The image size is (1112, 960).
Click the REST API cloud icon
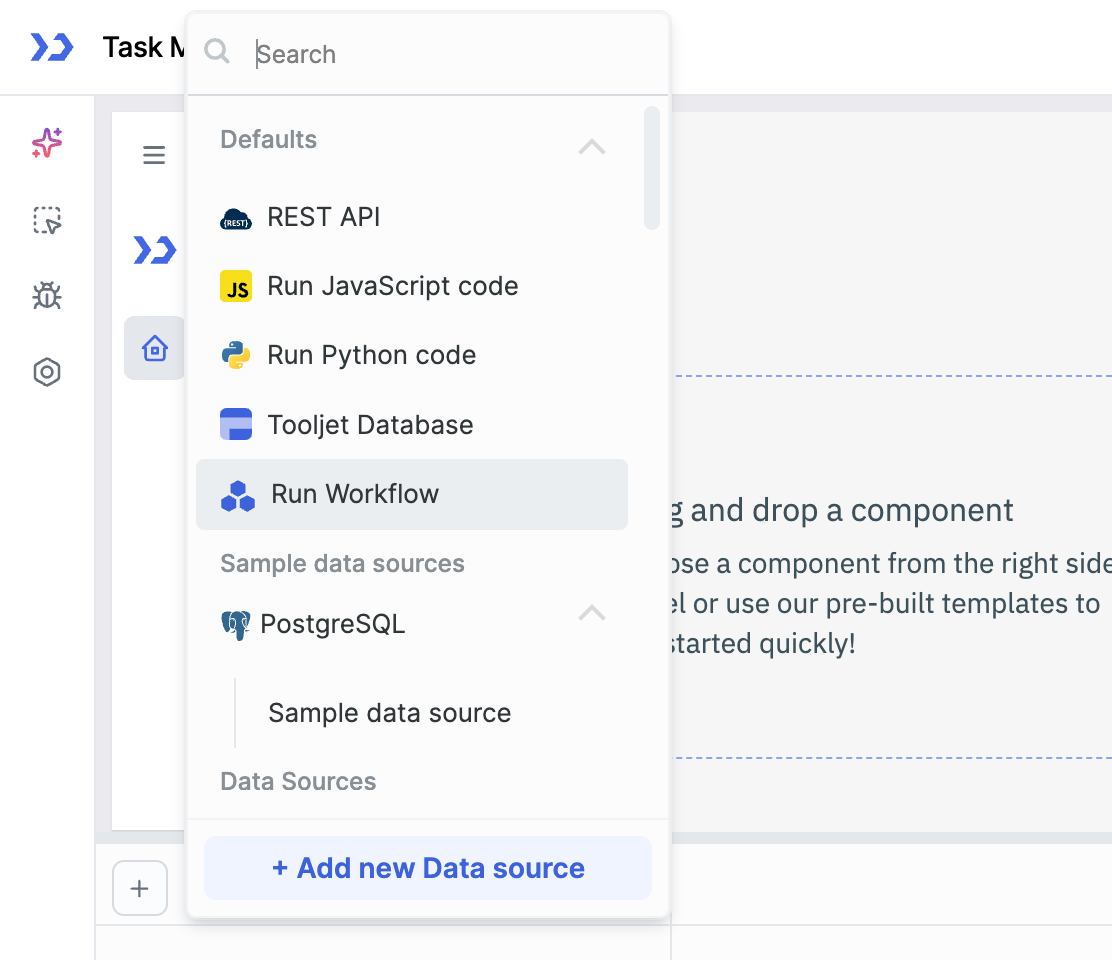(x=236, y=218)
